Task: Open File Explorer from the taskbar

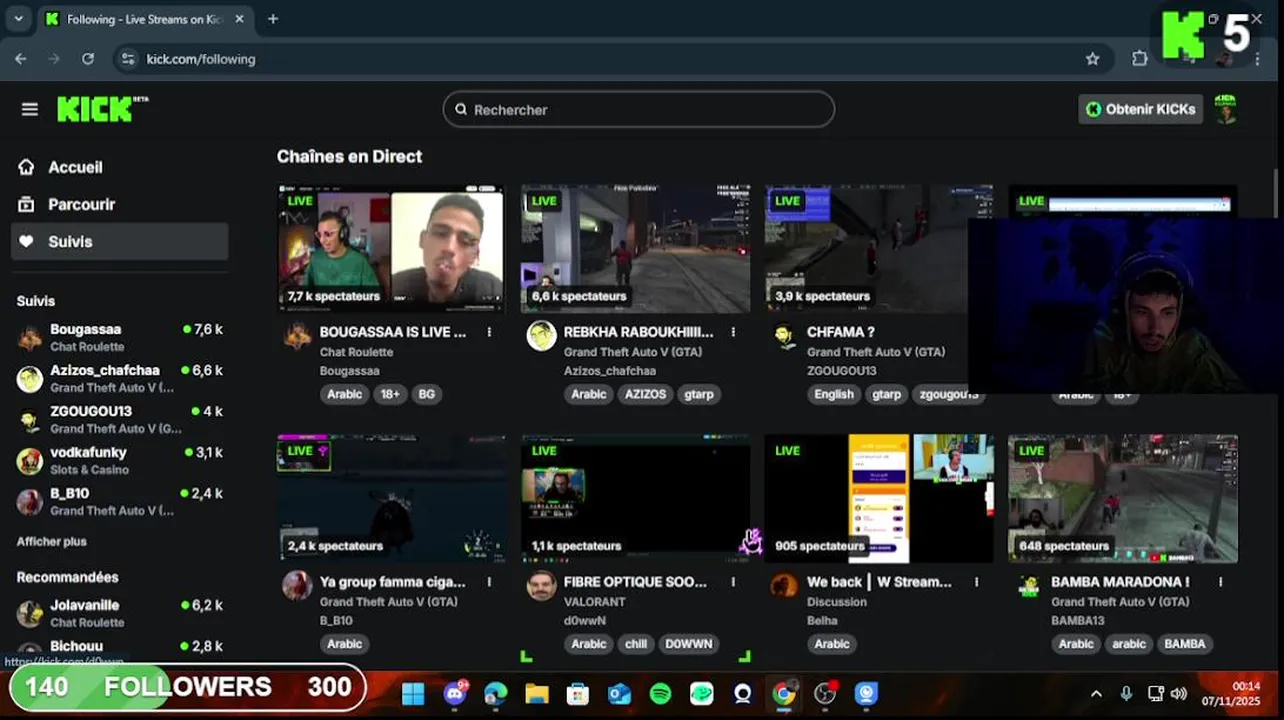Action: (537, 693)
